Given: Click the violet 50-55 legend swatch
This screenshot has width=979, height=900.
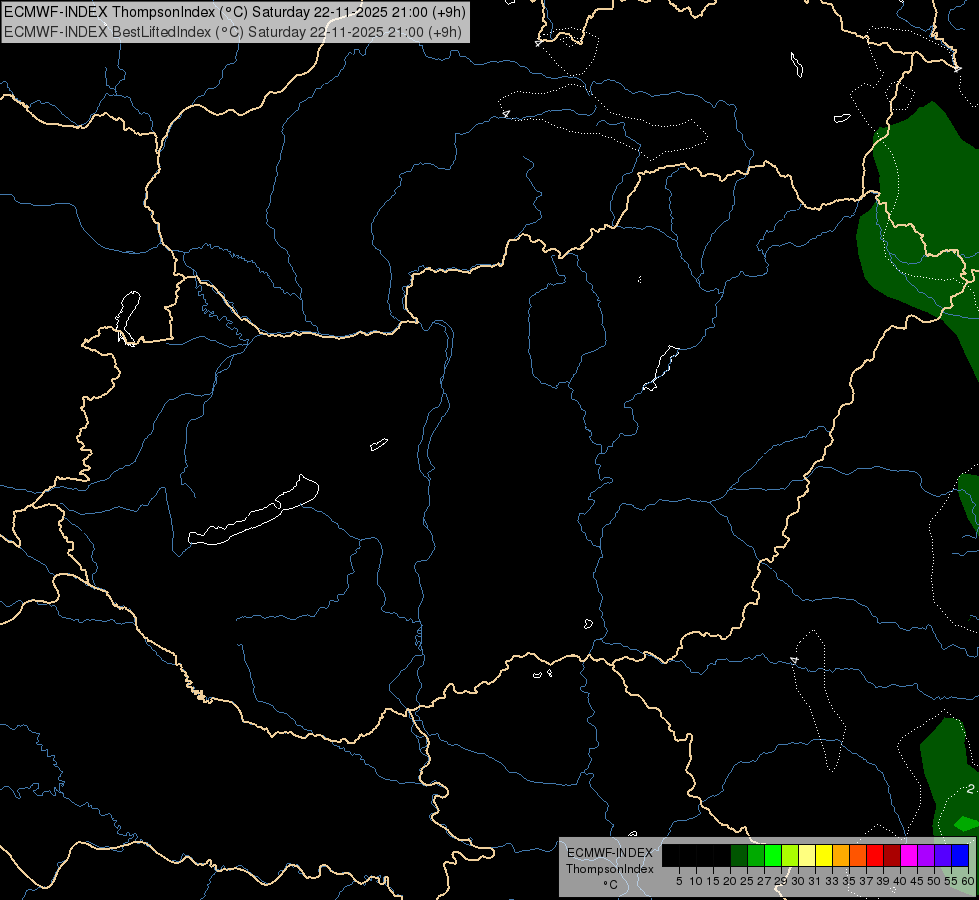Looking at the screenshot, I should [x=943, y=855].
